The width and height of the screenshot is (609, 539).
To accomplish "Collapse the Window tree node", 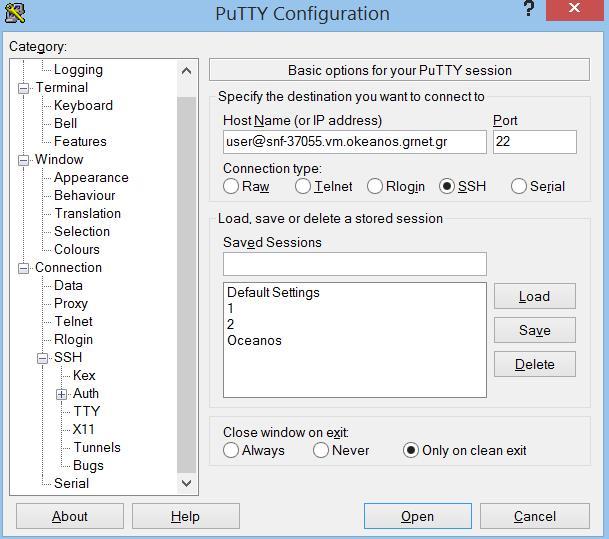I will pyautogui.click(x=23, y=160).
